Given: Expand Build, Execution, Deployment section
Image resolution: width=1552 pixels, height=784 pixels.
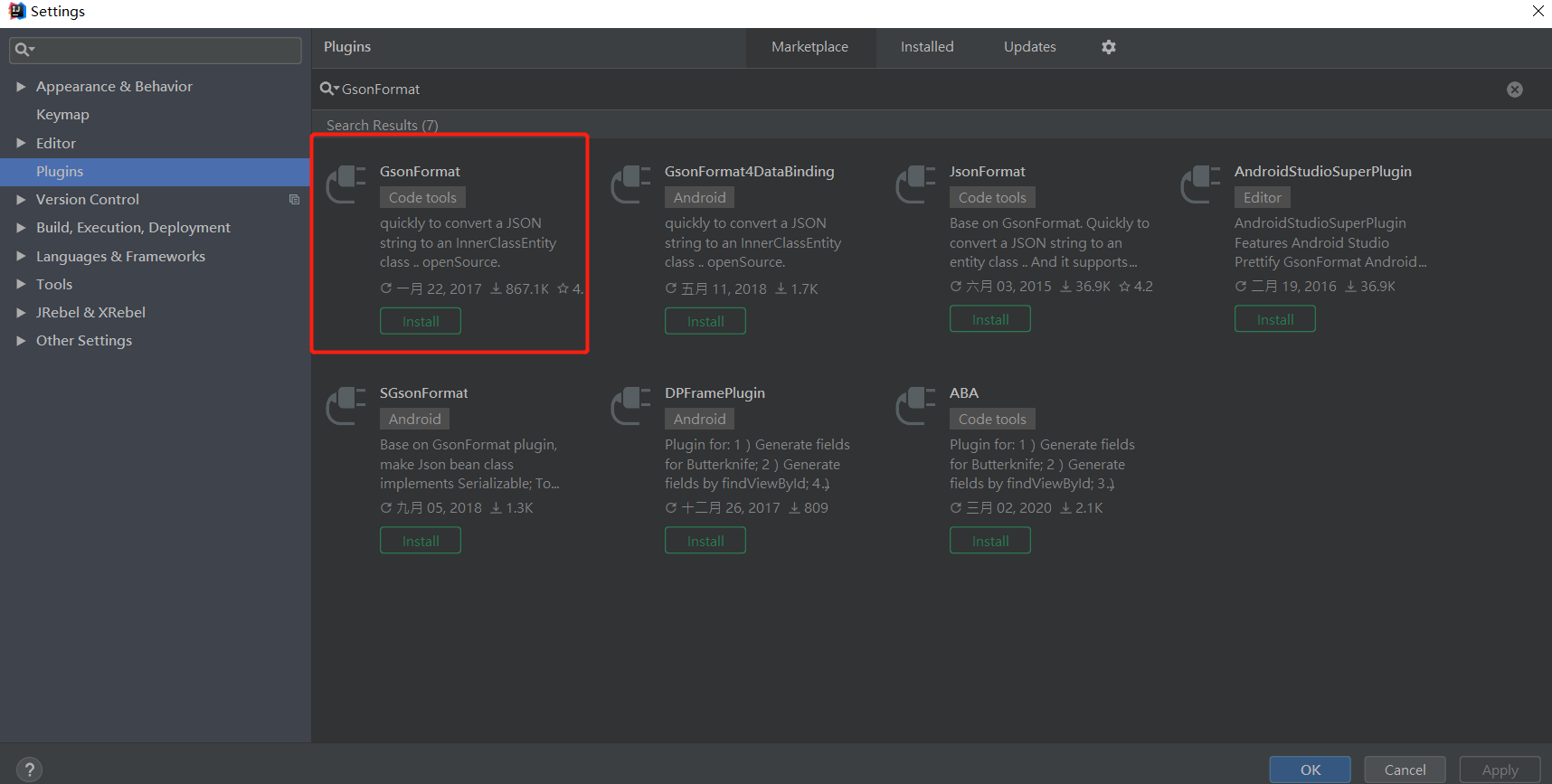Looking at the screenshot, I should pos(21,228).
